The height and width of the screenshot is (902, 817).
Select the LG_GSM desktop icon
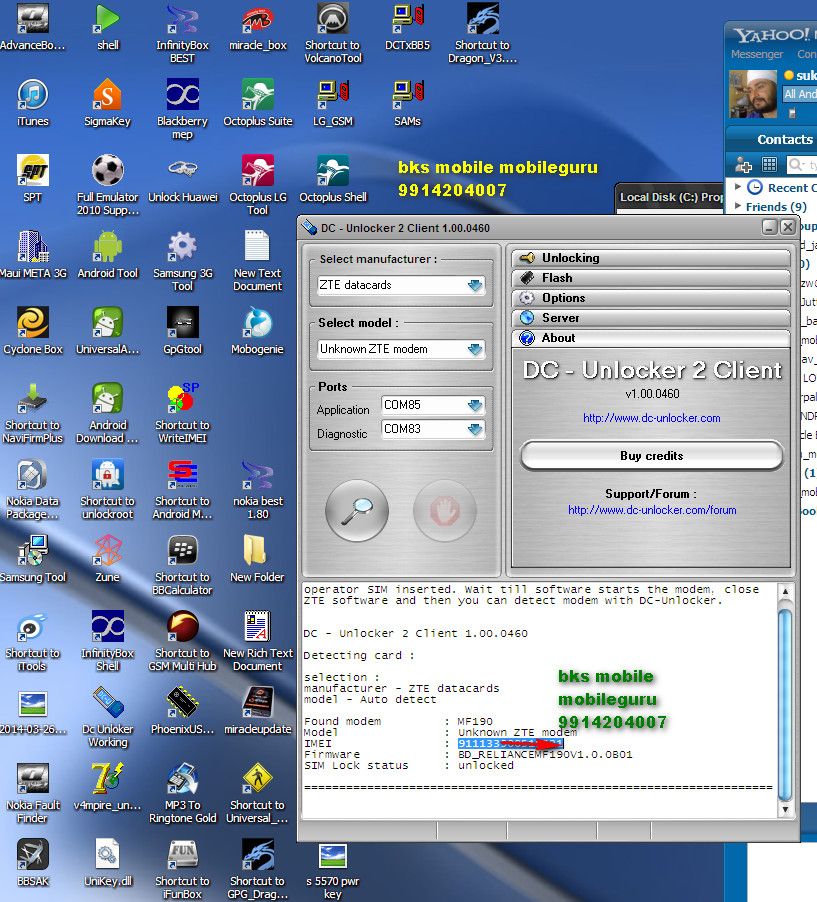pyautogui.click(x=333, y=102)
